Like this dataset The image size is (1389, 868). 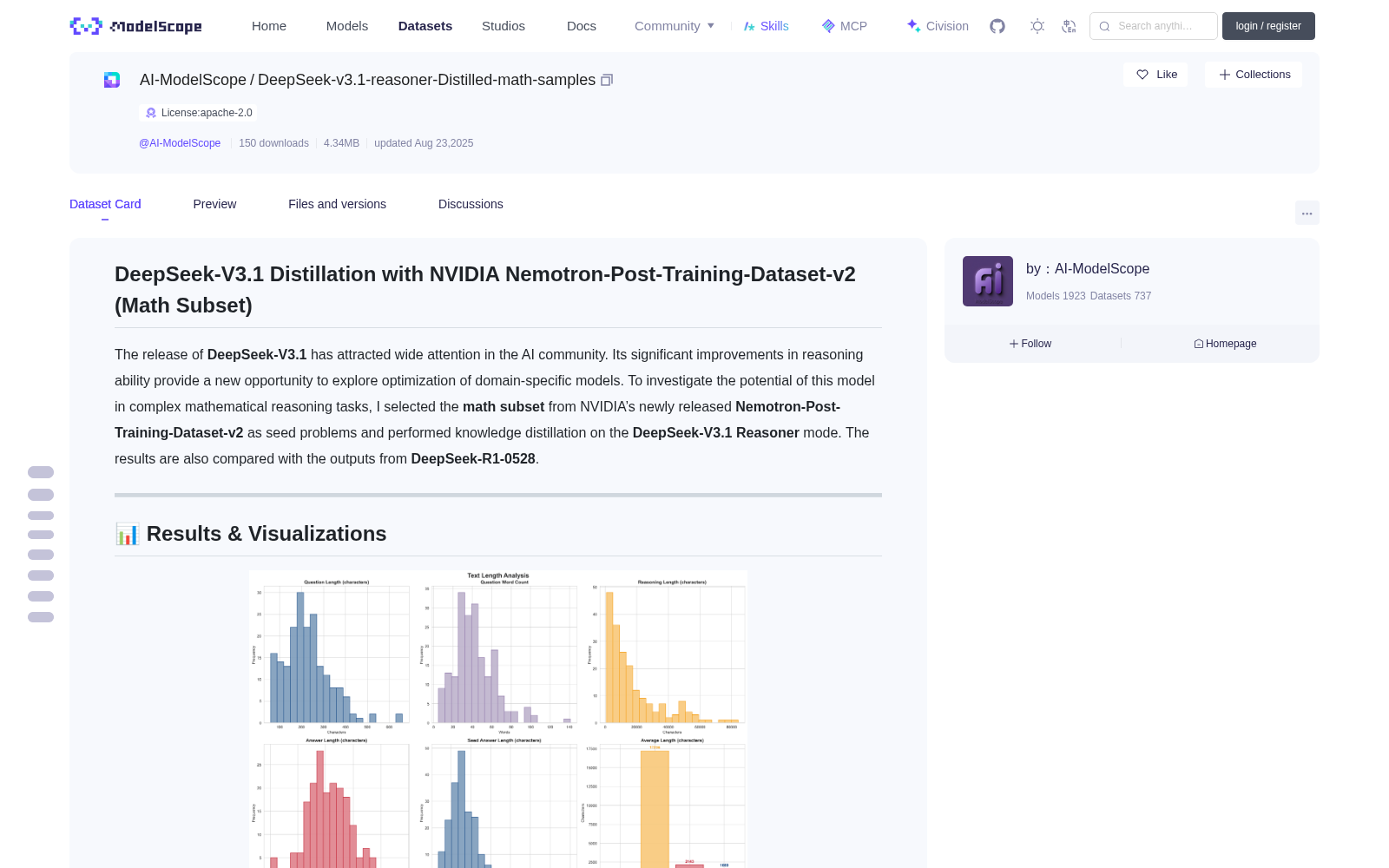[x=1155, y=75]
